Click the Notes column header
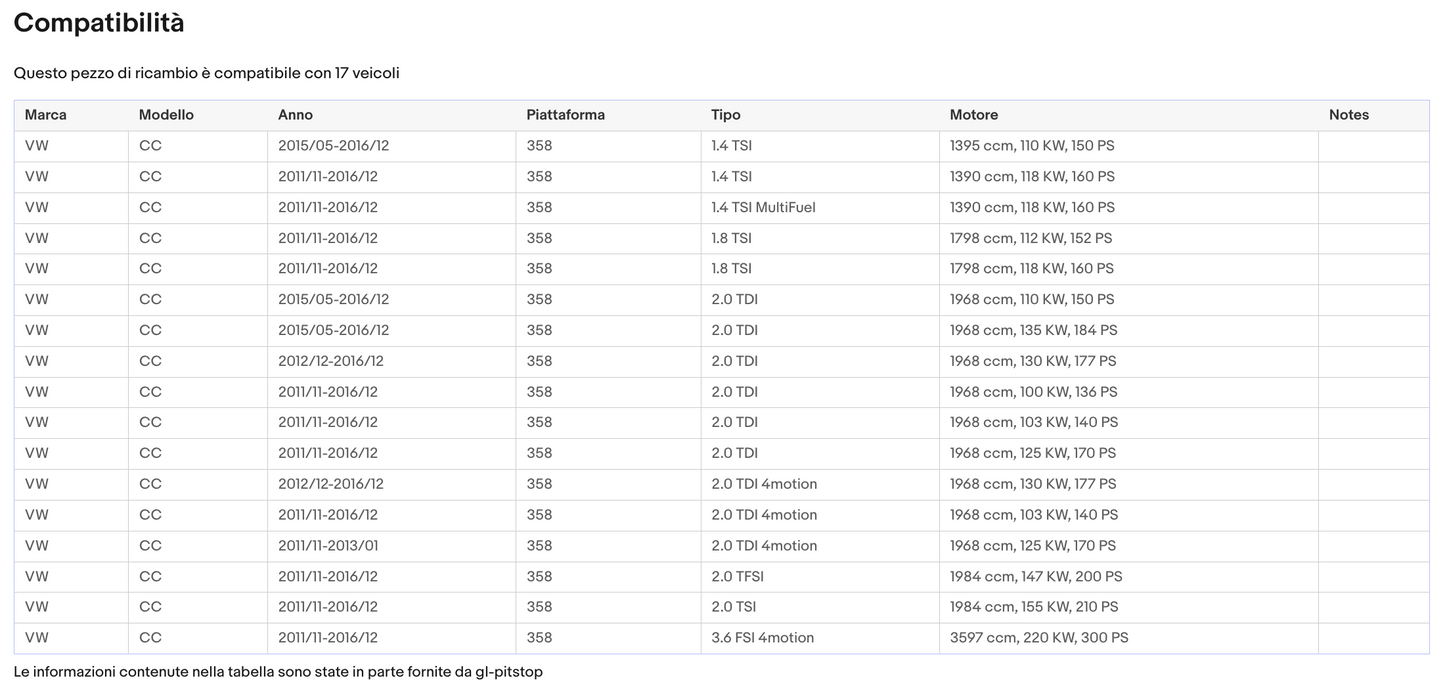 [1348, 115]
